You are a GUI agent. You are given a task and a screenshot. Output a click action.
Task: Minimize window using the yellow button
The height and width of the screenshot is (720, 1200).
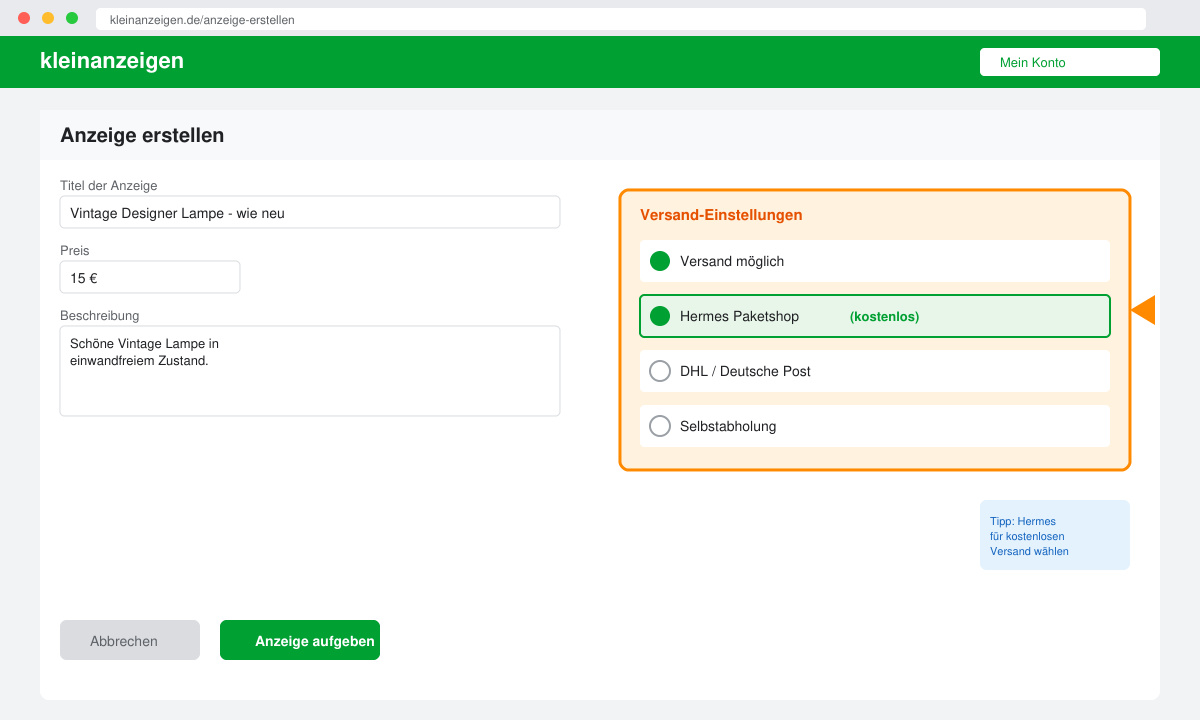click(x=48, y=18)
